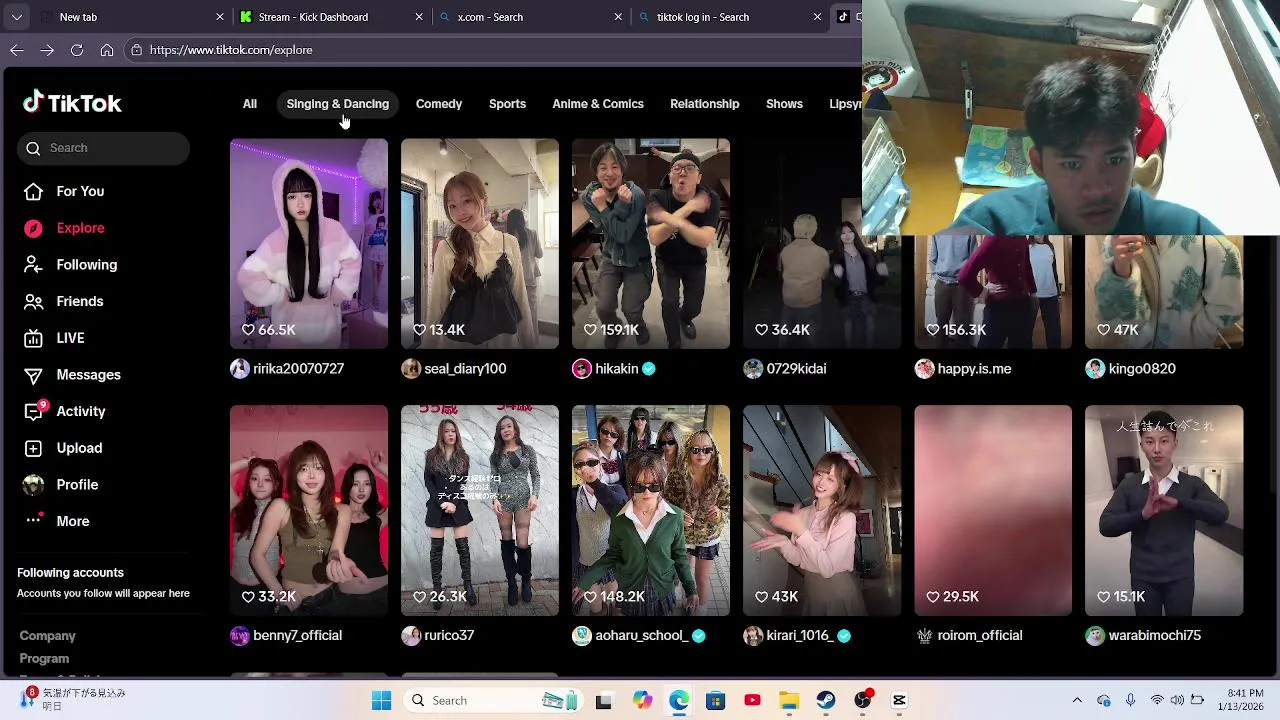Viewport: 1280px width, 720px height.
Task: Select the Relationship category
Action: 705,104
